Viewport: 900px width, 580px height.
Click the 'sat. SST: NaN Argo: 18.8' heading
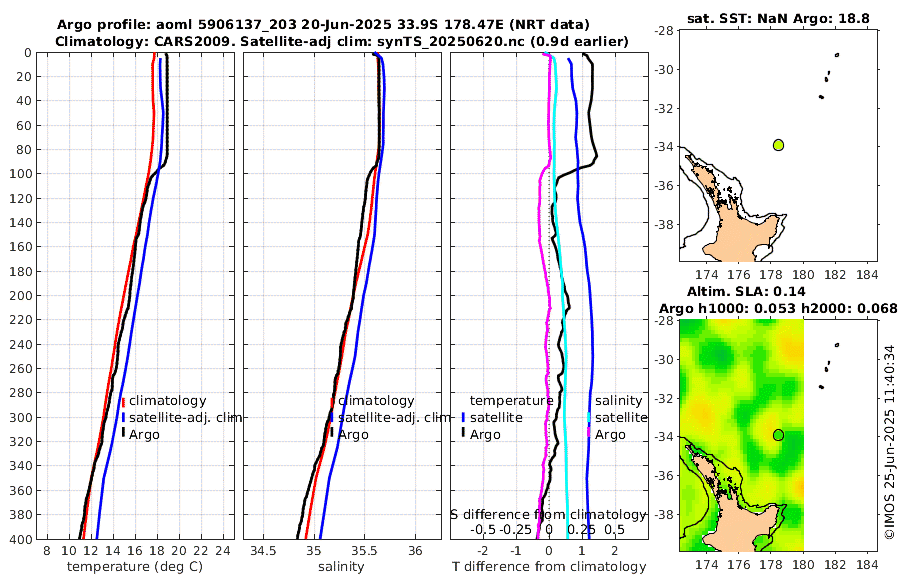778,18
